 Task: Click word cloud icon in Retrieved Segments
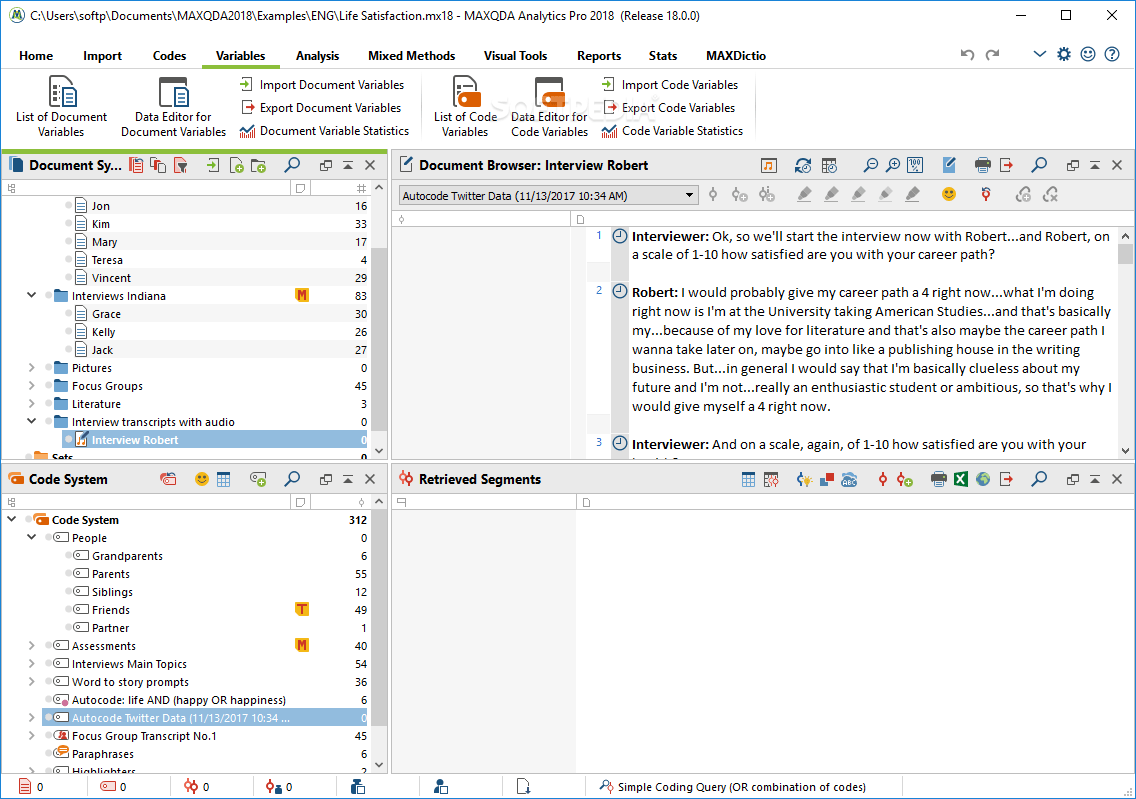coord(849,479)
